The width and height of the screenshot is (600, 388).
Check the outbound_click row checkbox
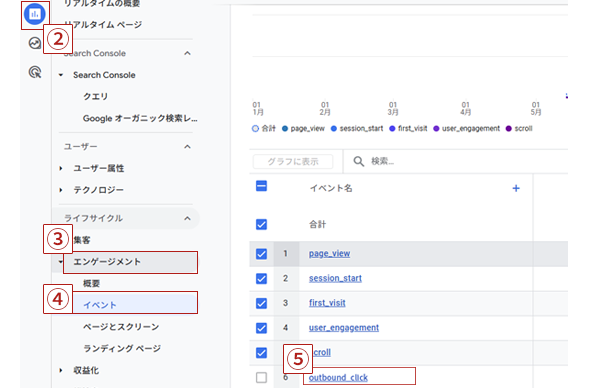(x=261, y=378)
